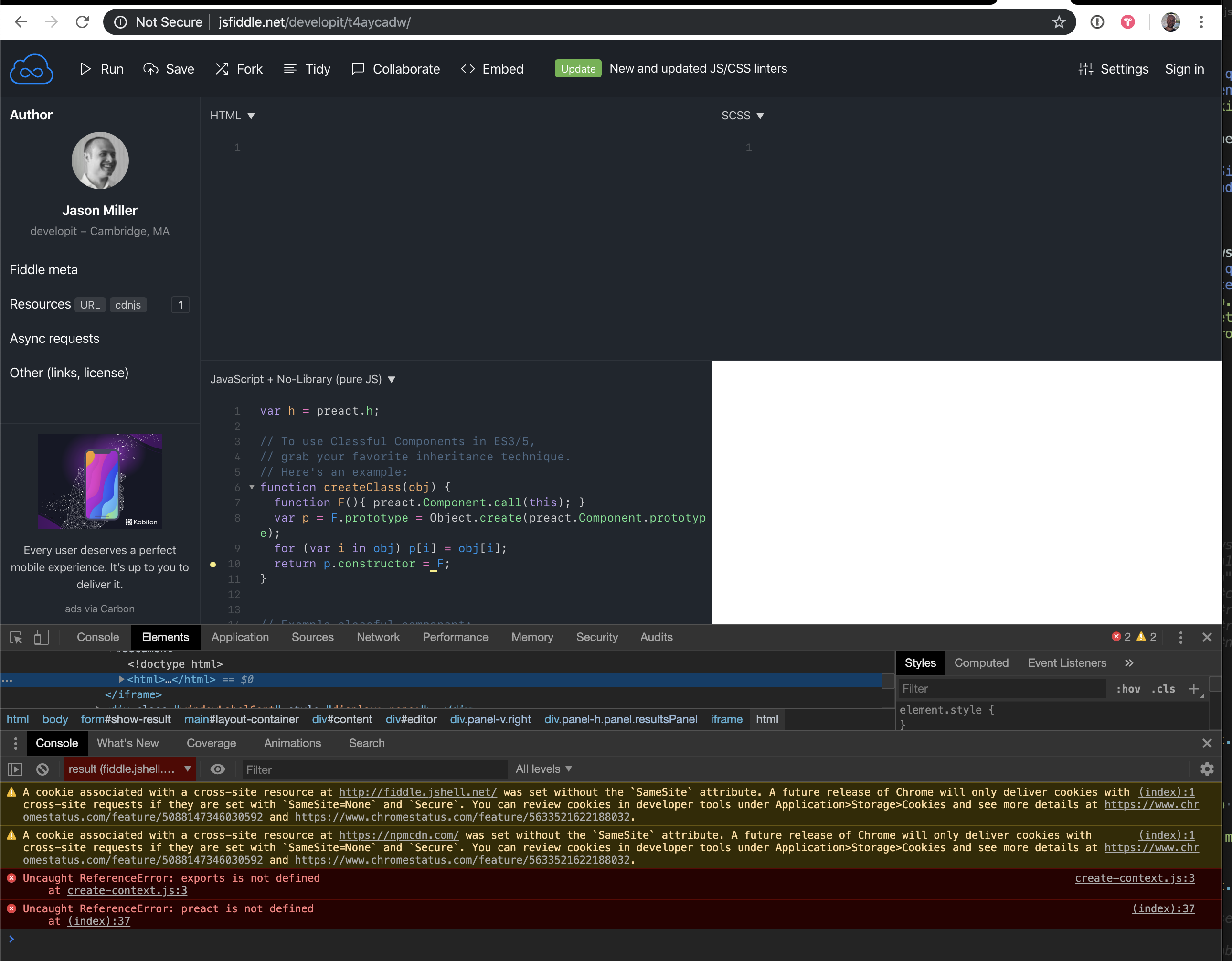1232x961 pixels.
Task: Open the create-context.js:3 error source link
Action: (1135, 878)
